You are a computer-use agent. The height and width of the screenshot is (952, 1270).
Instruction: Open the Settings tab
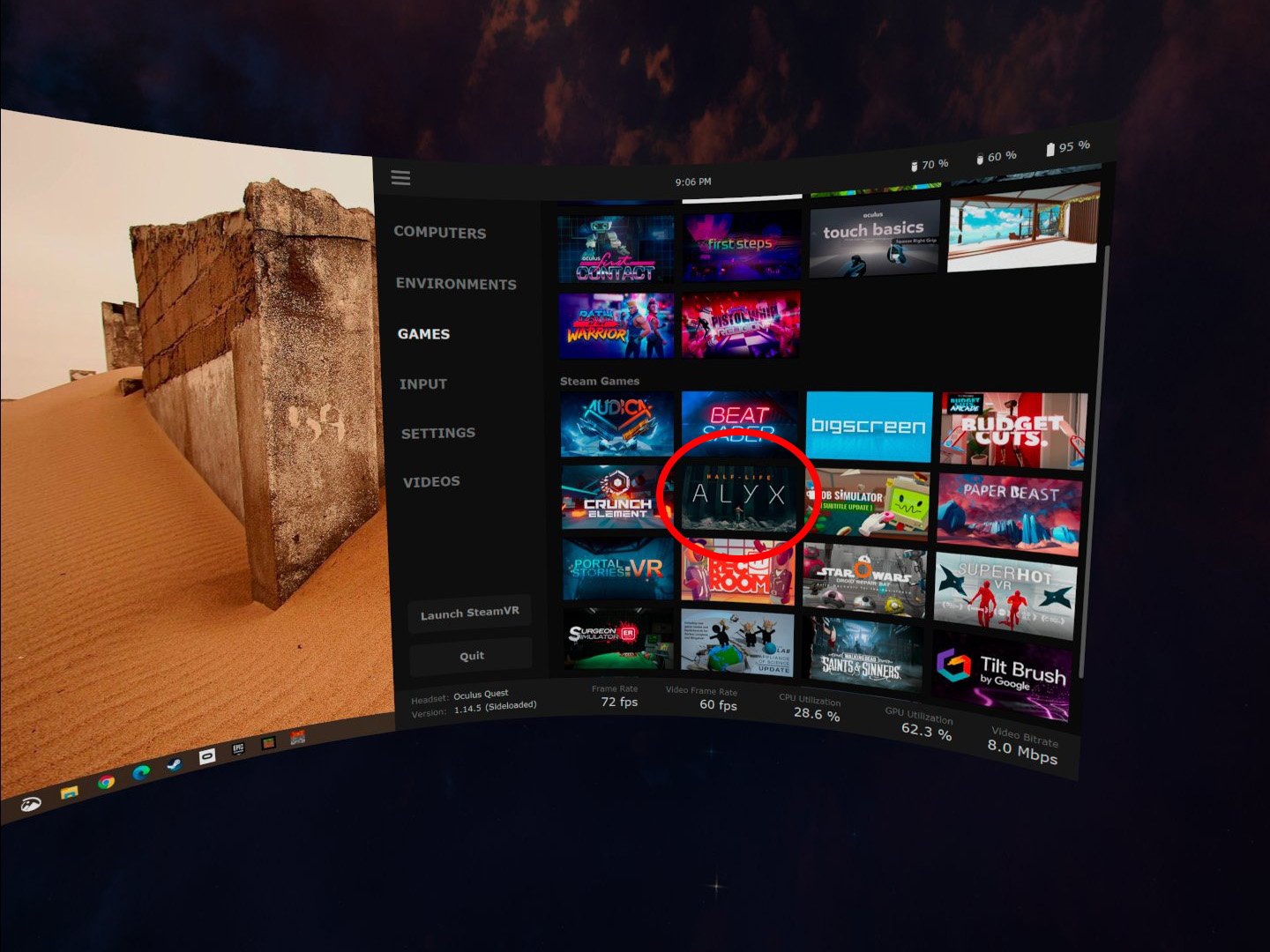point(438,433)
